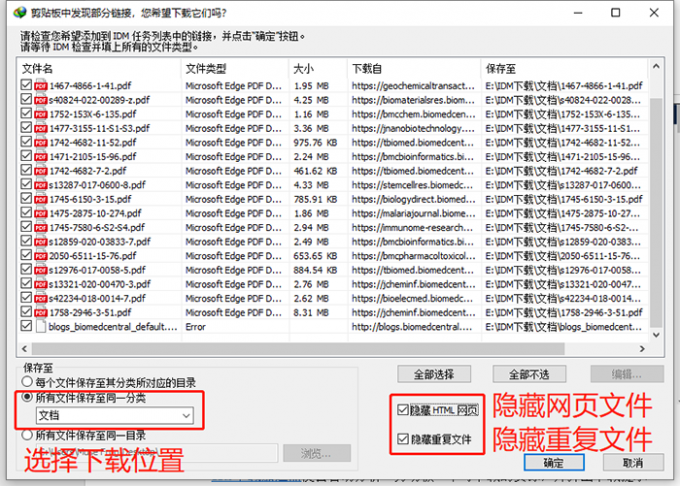
Task: Click PDF icon of s13287-017-0600-8.pdf
Action: [41, 185]
